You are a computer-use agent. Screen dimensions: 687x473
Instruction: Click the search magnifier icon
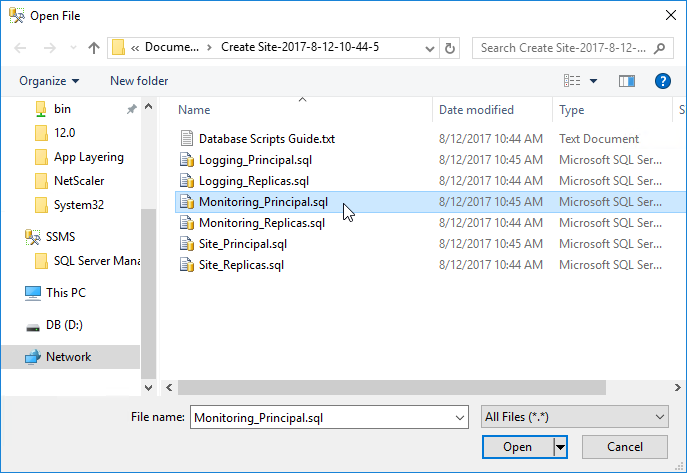pos(659,48)
